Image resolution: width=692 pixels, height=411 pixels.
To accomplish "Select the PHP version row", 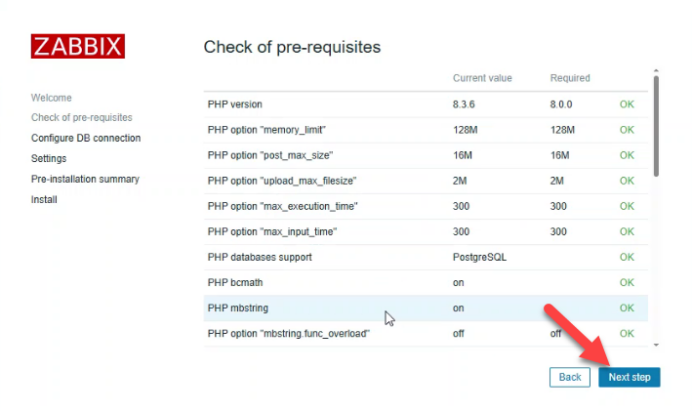I will [x=420, y=104].
